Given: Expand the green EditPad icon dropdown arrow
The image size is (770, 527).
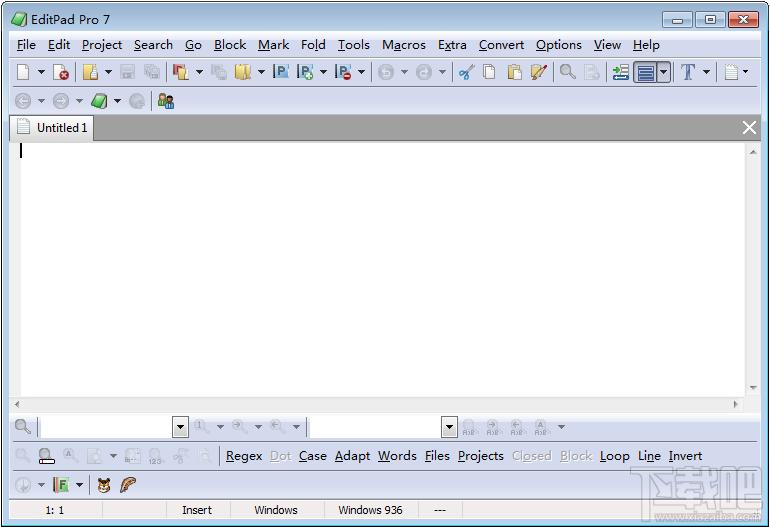Looking at the screenshot, I should point(117,101).
